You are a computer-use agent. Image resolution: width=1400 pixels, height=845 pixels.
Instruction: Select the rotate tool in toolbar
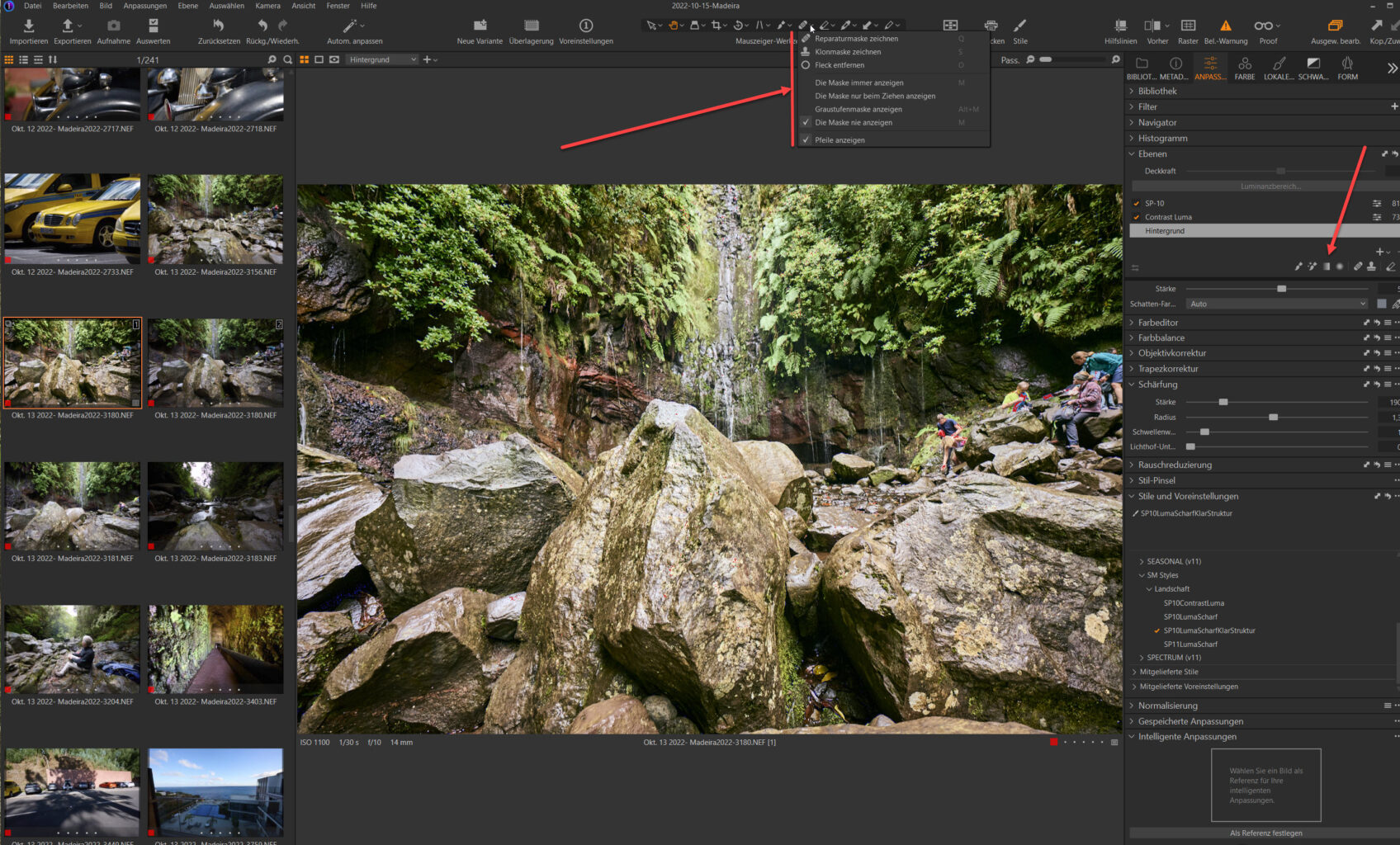pos(738,26)
